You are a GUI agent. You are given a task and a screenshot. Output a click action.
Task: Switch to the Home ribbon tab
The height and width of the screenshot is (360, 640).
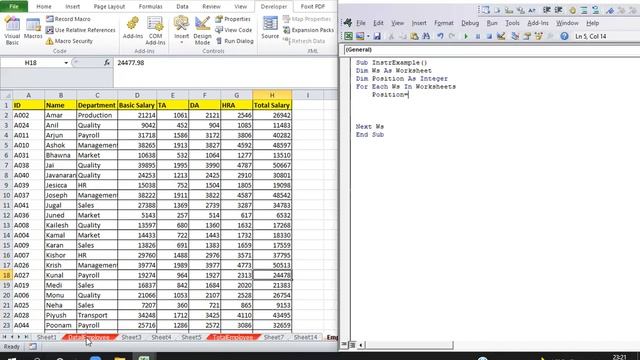pyautogui.click(x=44, y=7)
